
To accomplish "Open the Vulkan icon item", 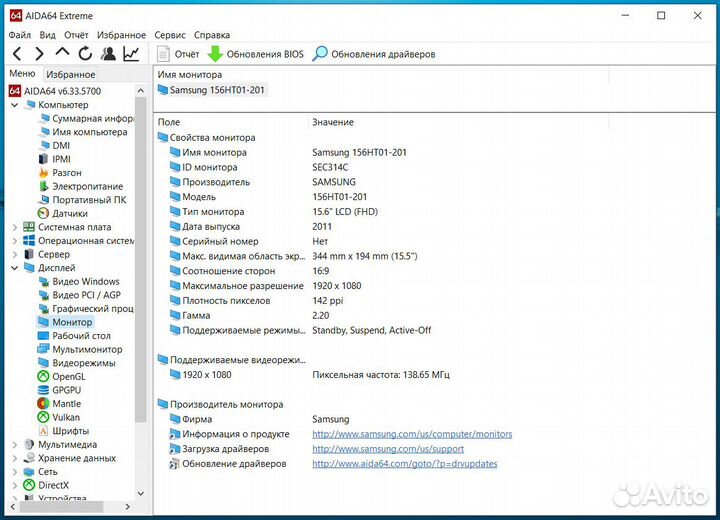I will click(x=59, y=418).
